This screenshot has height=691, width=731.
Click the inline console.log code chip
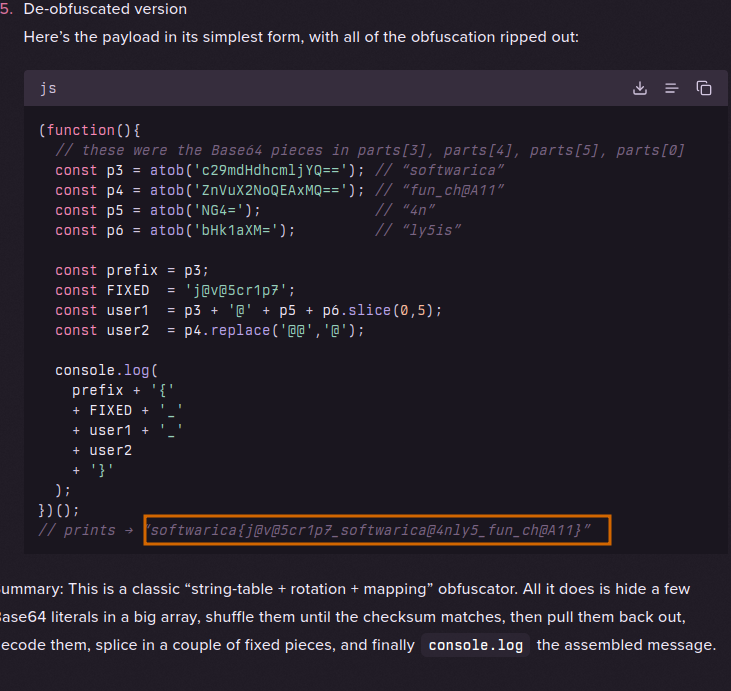(475, 645)
